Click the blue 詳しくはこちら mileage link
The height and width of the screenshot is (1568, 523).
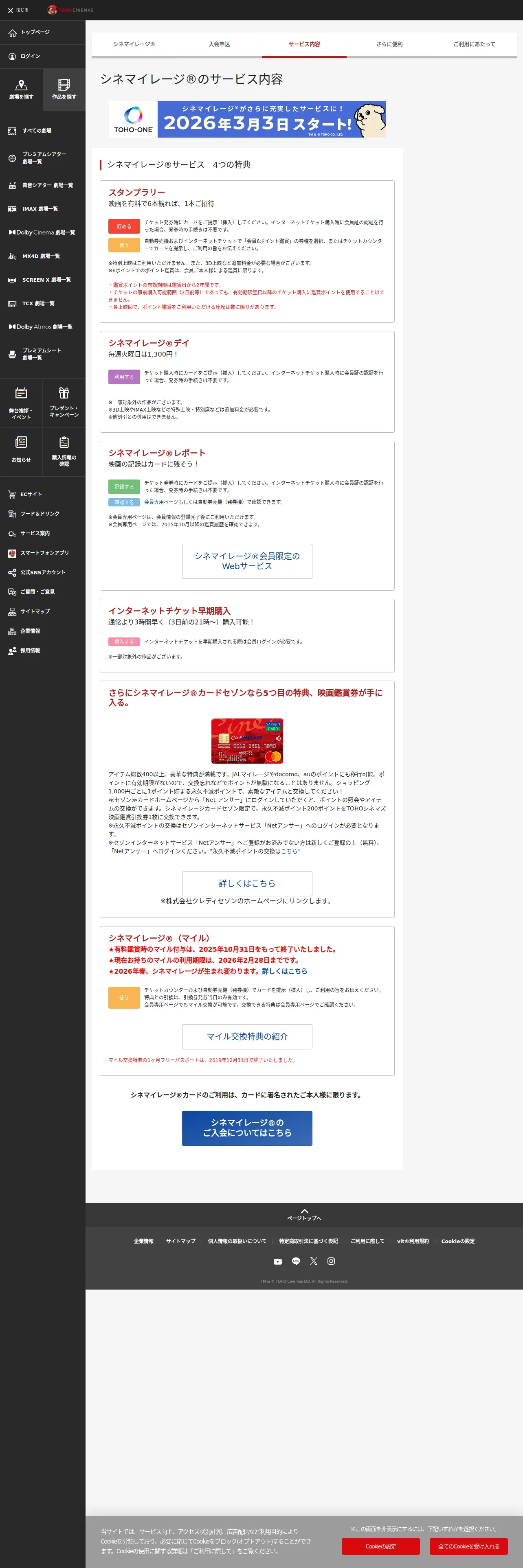[x=284, y=971]
